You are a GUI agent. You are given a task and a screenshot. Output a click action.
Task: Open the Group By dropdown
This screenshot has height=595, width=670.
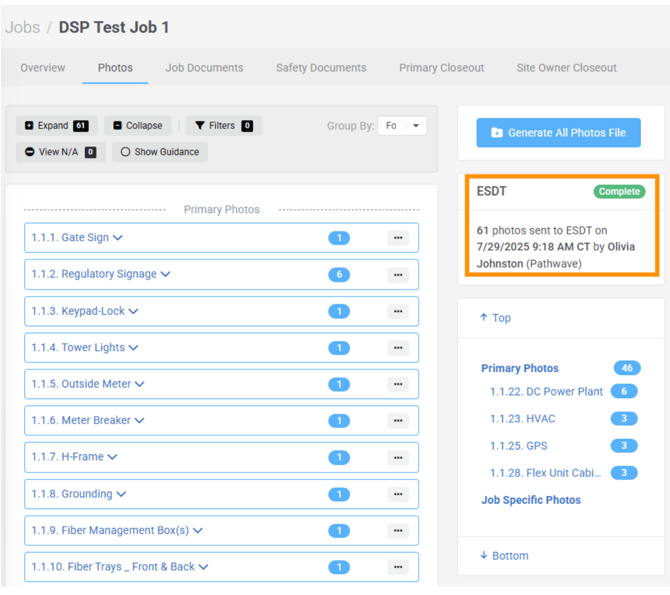click(x=402, y=126)
